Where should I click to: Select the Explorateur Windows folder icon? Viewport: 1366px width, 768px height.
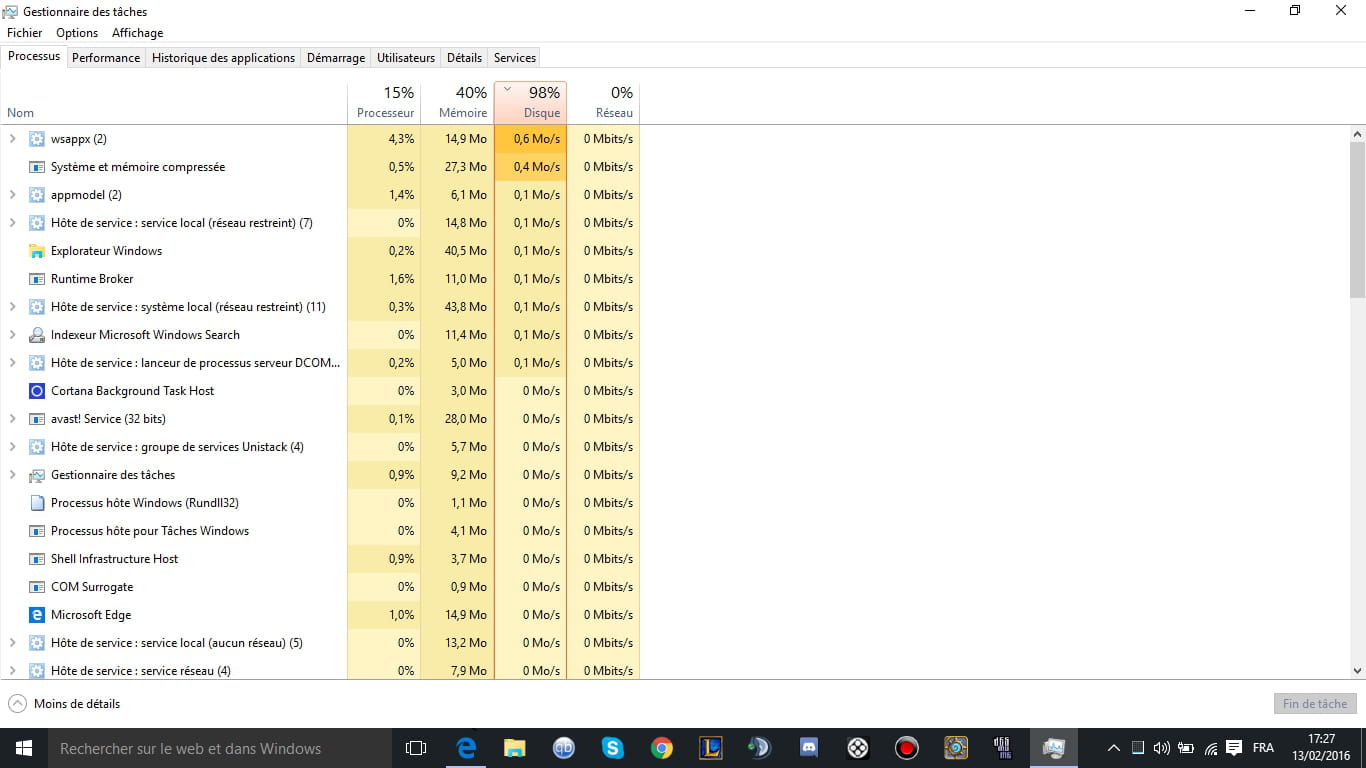point(37,251)
